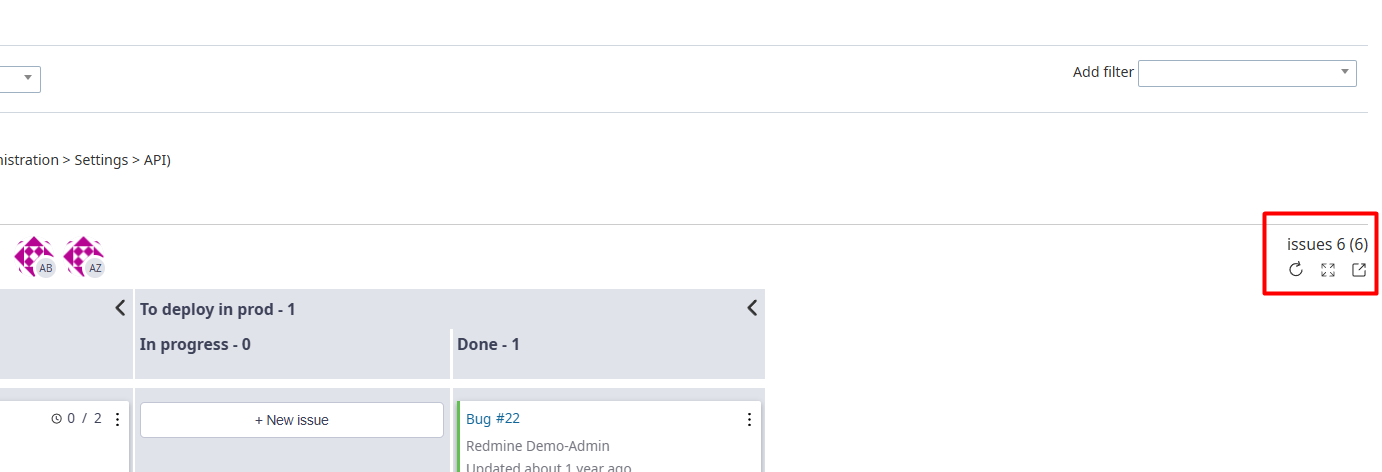Open three-dot menu beside the 0 / 2 time

pyautogui.click(x=117, y=419)
